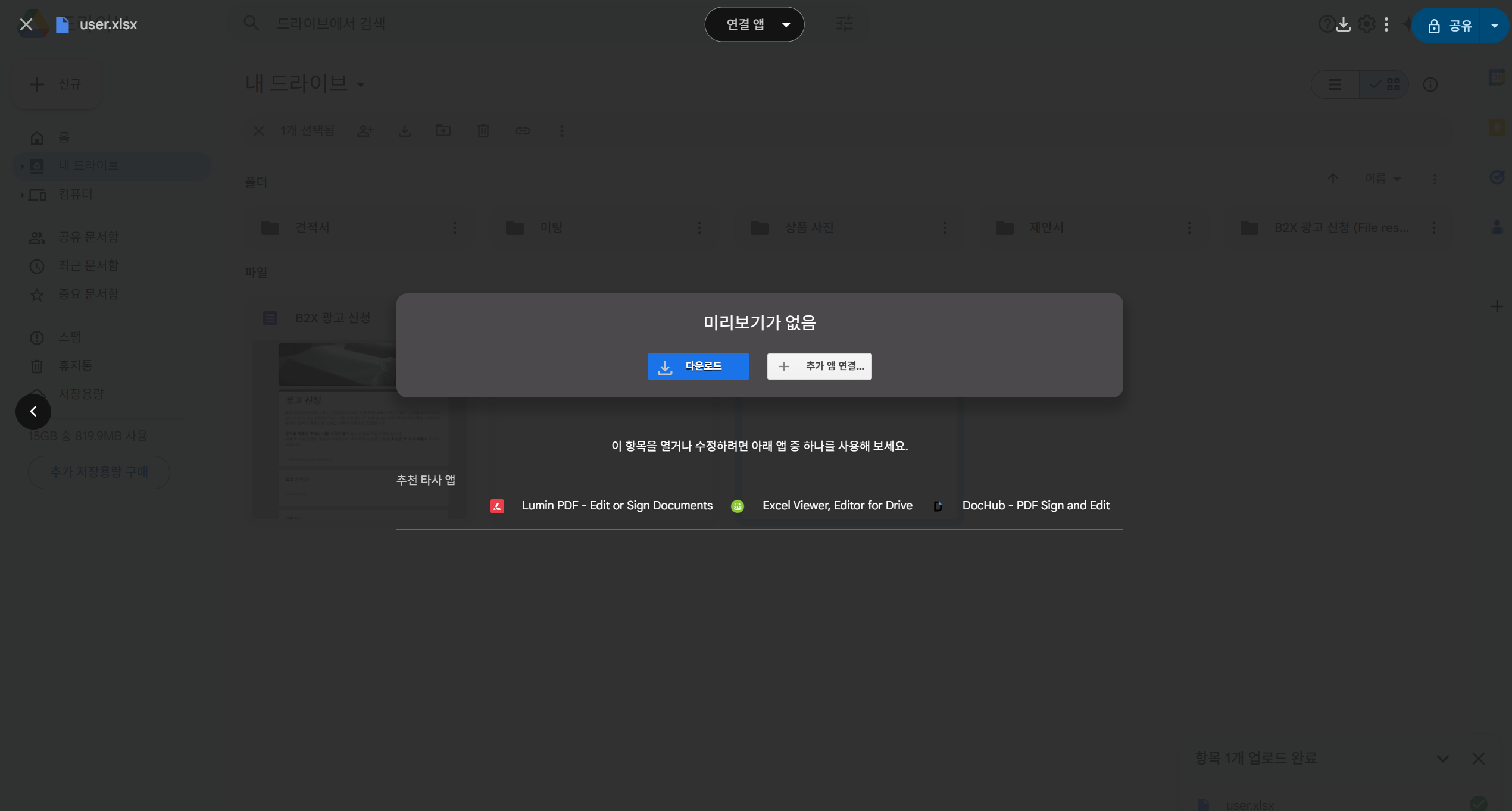Click the view details info icon
This screenshot has width=1512, height=811.
[1430, 84]
